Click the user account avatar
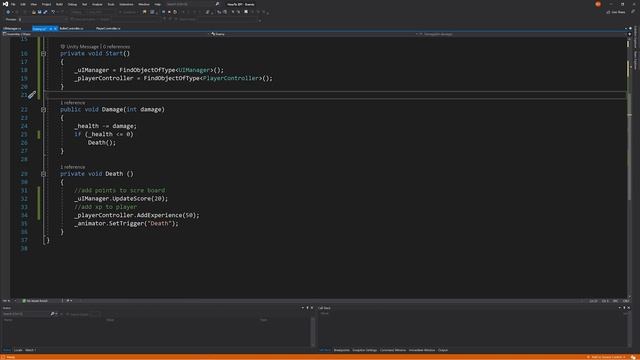Screen dimensions: 640x360 (598, 4)
